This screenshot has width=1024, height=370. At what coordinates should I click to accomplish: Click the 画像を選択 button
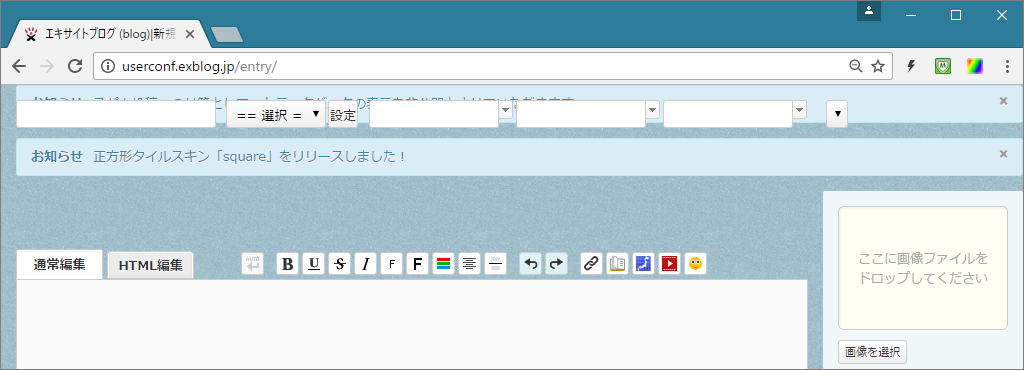[x=872, y=352]
